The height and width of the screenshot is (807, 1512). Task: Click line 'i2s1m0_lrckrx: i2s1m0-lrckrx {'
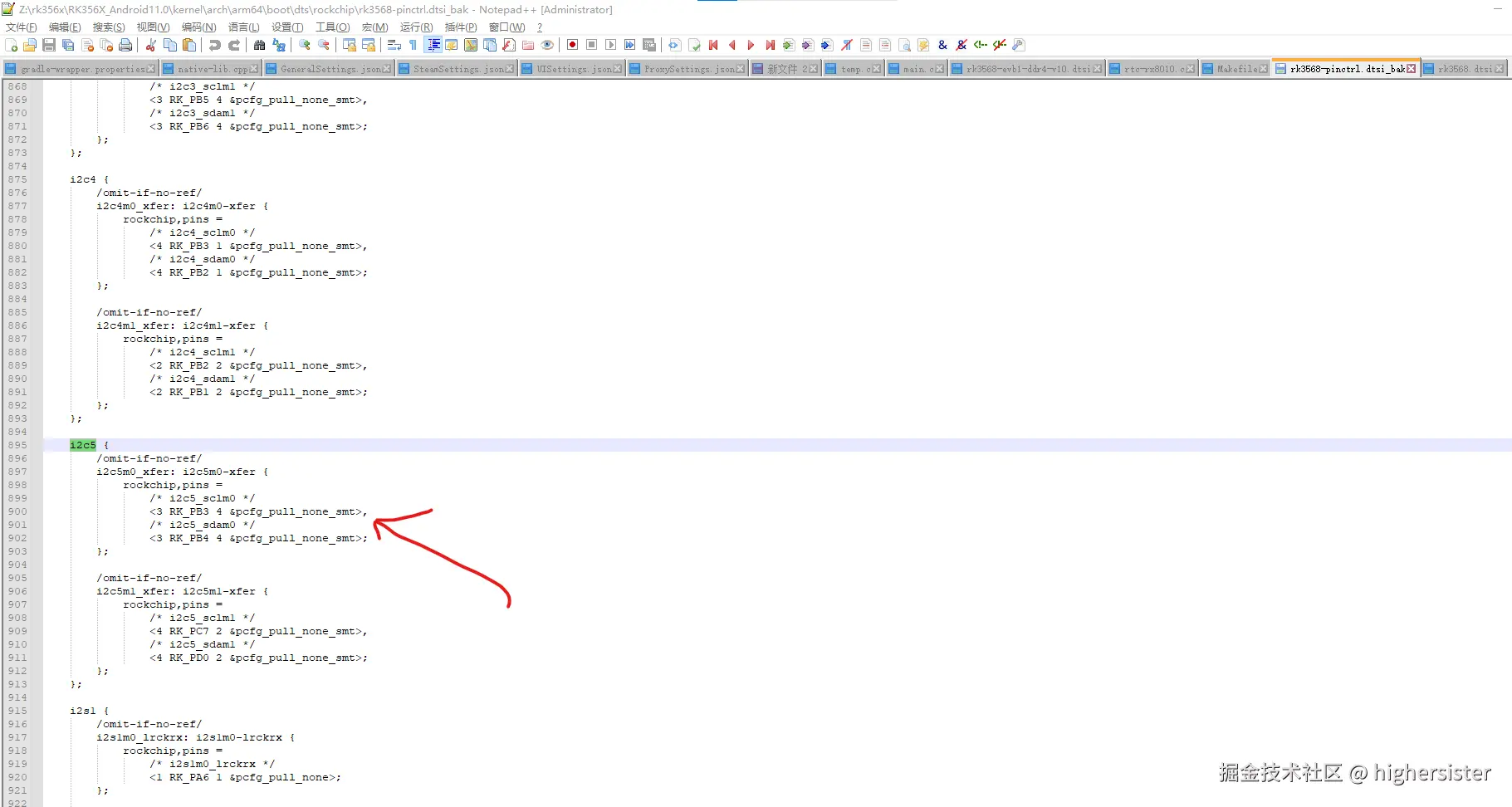(196, 737)
